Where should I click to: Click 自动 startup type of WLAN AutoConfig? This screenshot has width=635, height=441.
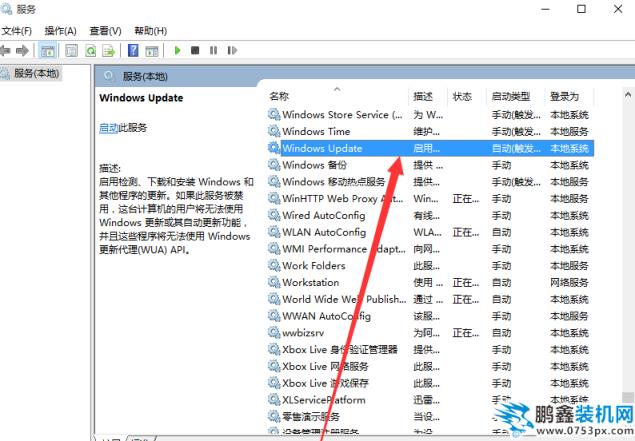click(501, 232)
